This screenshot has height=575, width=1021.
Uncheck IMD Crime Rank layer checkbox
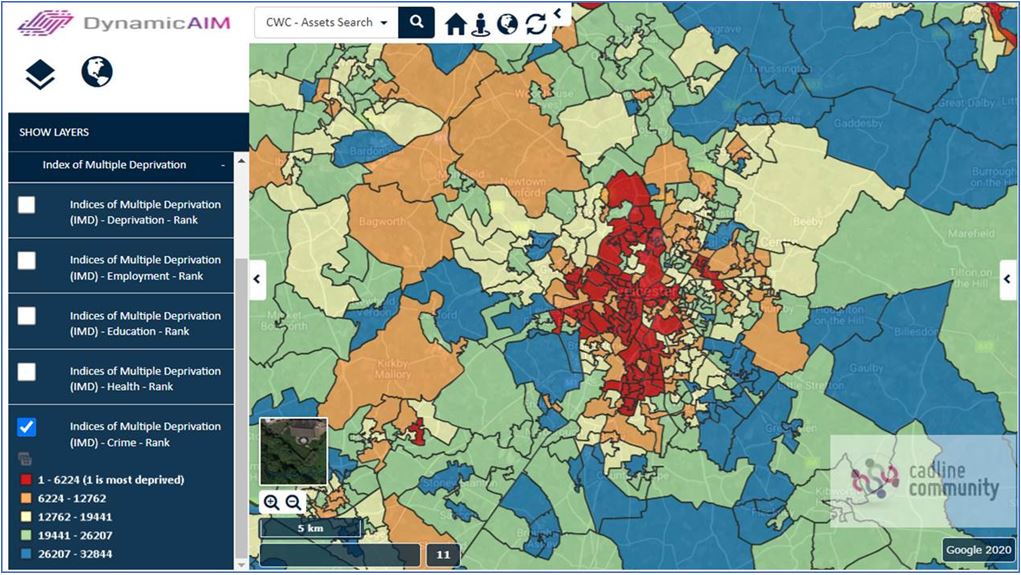pyautogui.click(x=27, y=427)
